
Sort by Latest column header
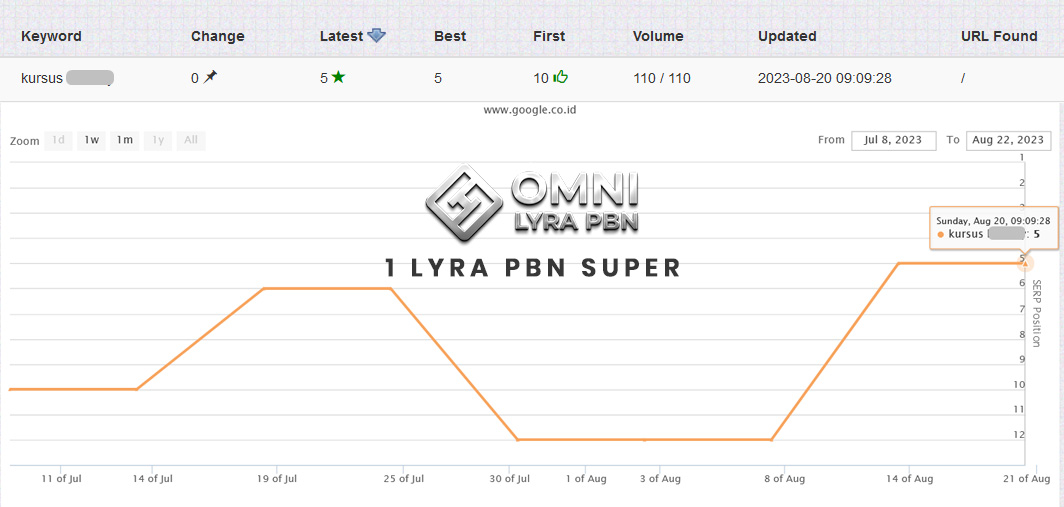click(x=341, y=37)
